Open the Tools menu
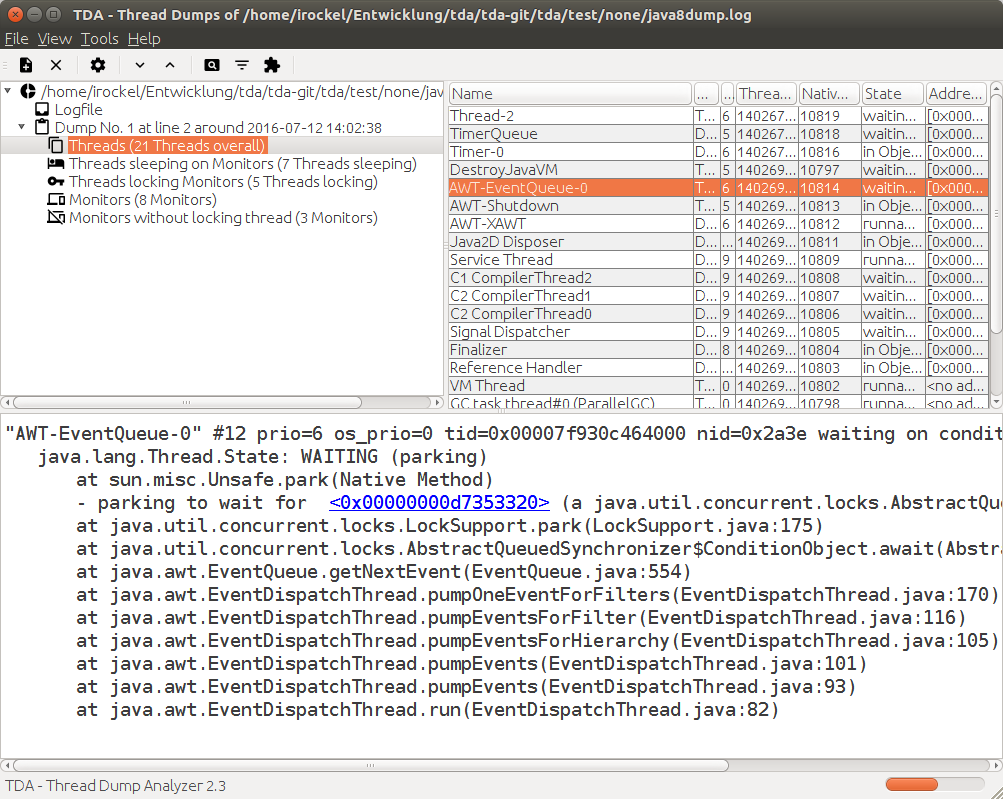Screen dimensions: 1003x799 [x=99, y=39]
